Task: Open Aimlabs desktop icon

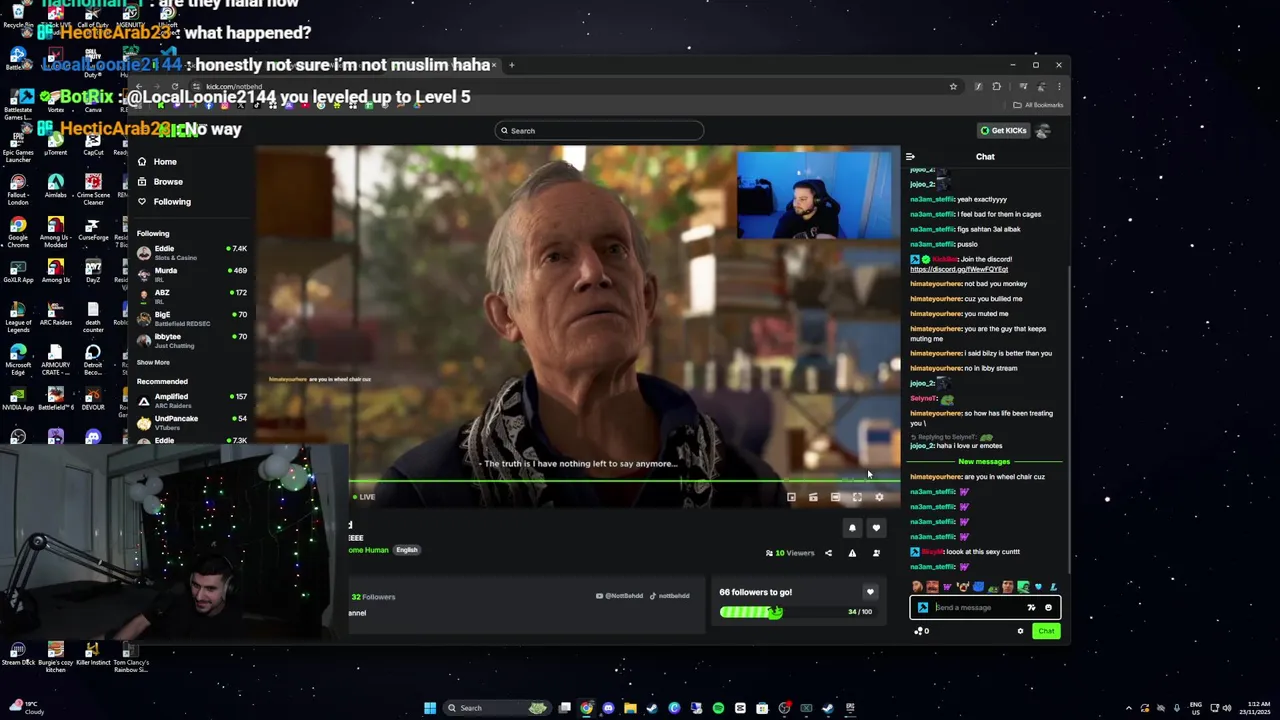Action: pos(56,186)
